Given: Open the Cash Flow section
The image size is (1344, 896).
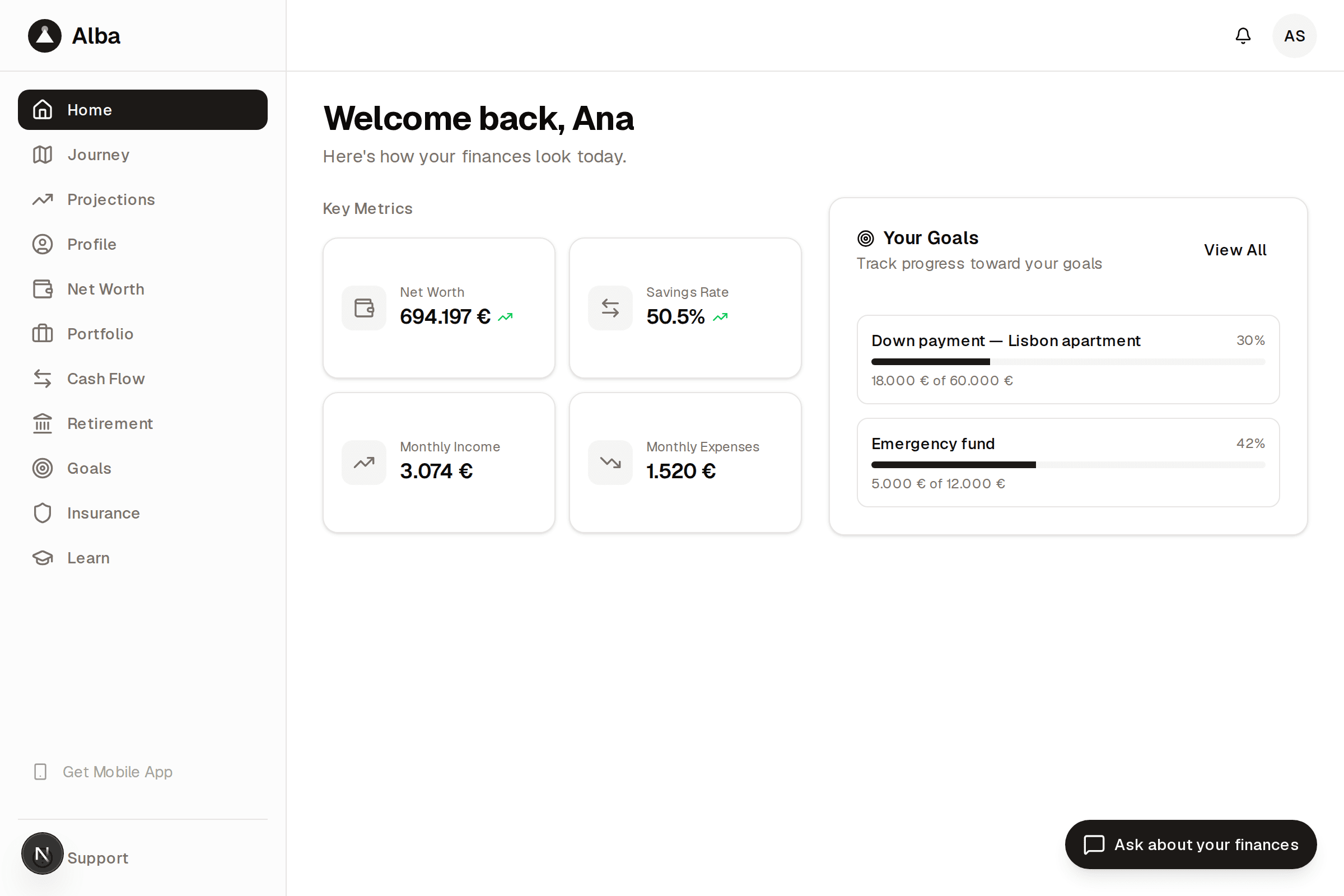Looking at the screenshot, I should pos(143,379).
